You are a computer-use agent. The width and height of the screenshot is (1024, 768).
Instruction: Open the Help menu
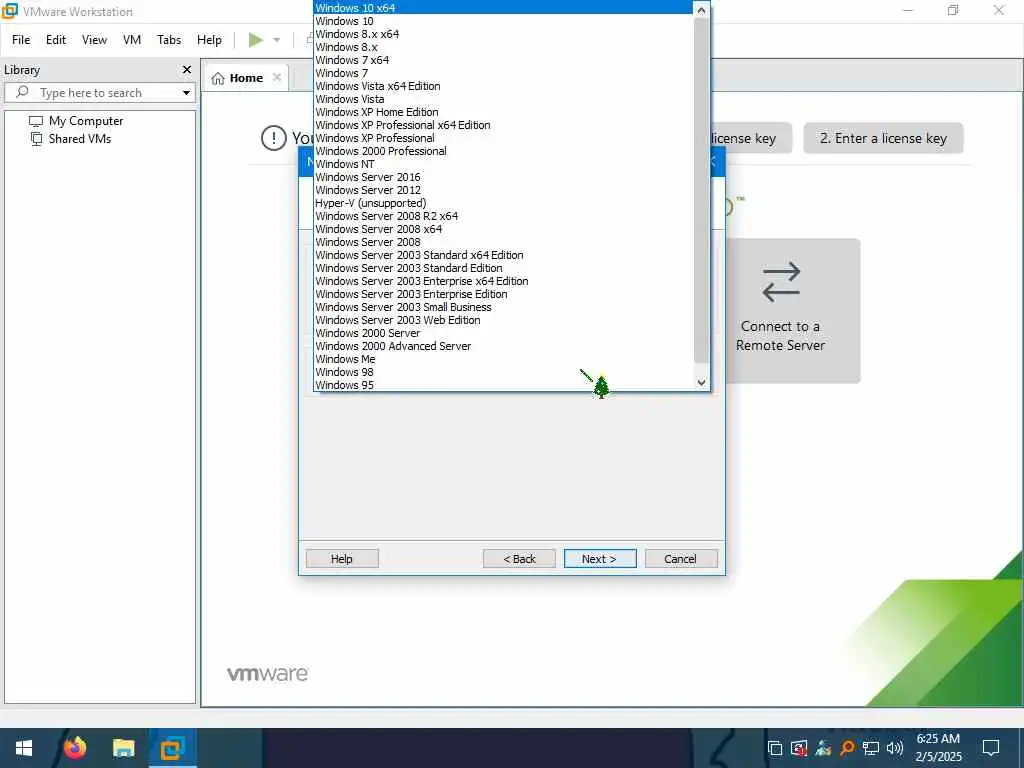[209, 40]
